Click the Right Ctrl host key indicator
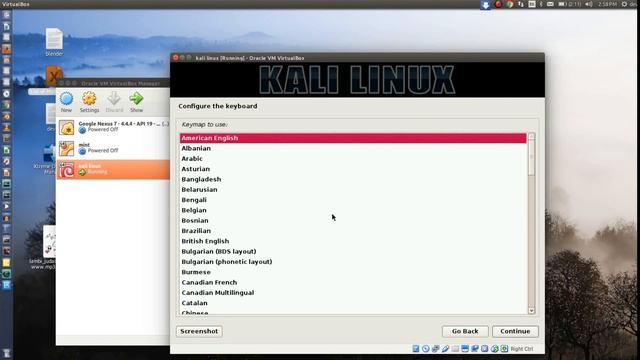 tap(522, 349)
